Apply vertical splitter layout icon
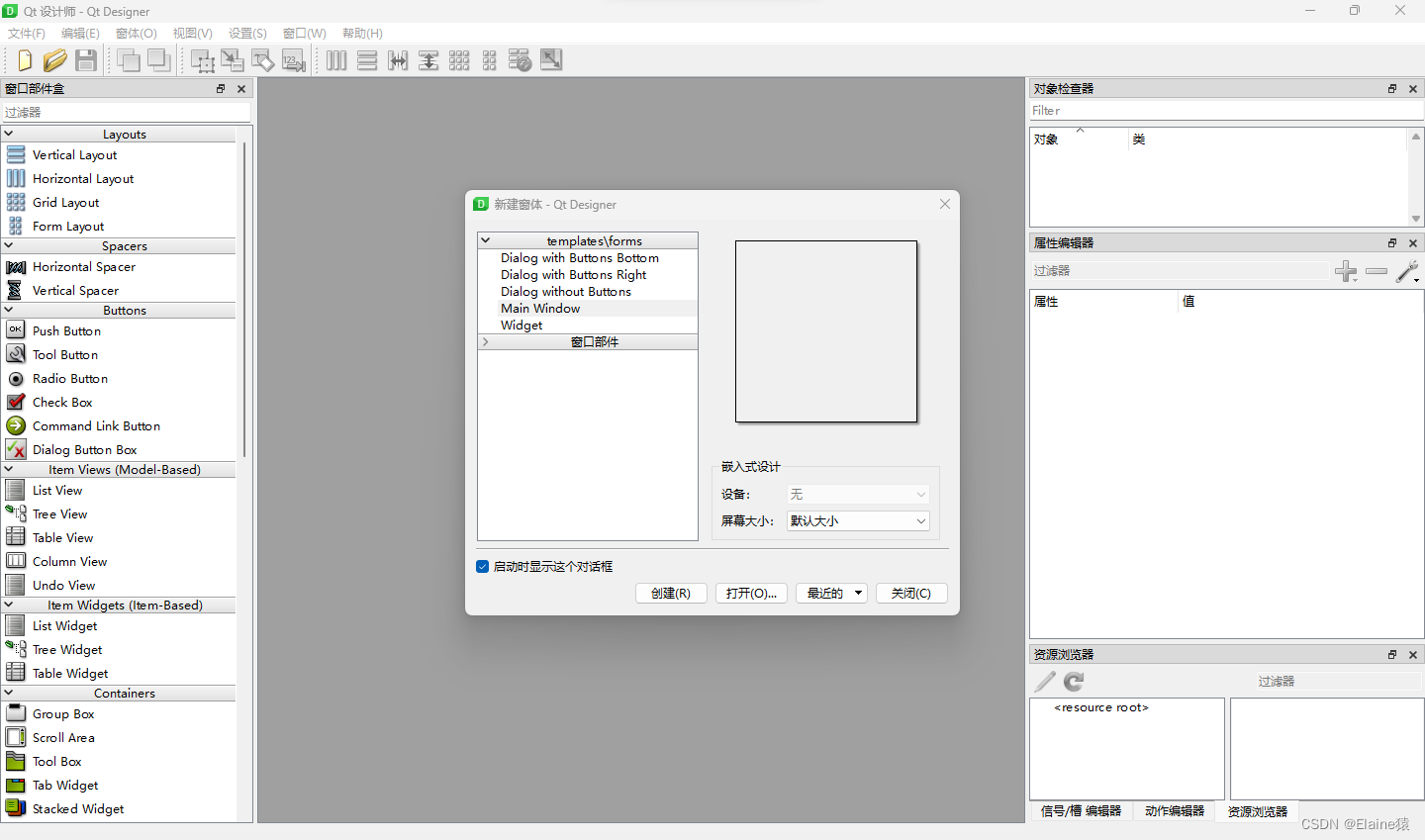The height and width of the screenshot is (840, 1425). coord(428,60)
